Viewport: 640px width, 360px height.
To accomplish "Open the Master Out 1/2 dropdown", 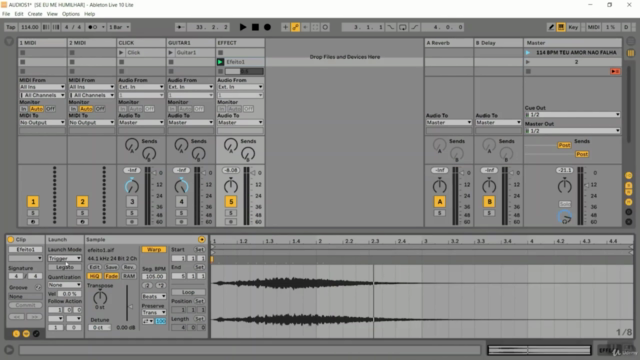I will [572, 131].
